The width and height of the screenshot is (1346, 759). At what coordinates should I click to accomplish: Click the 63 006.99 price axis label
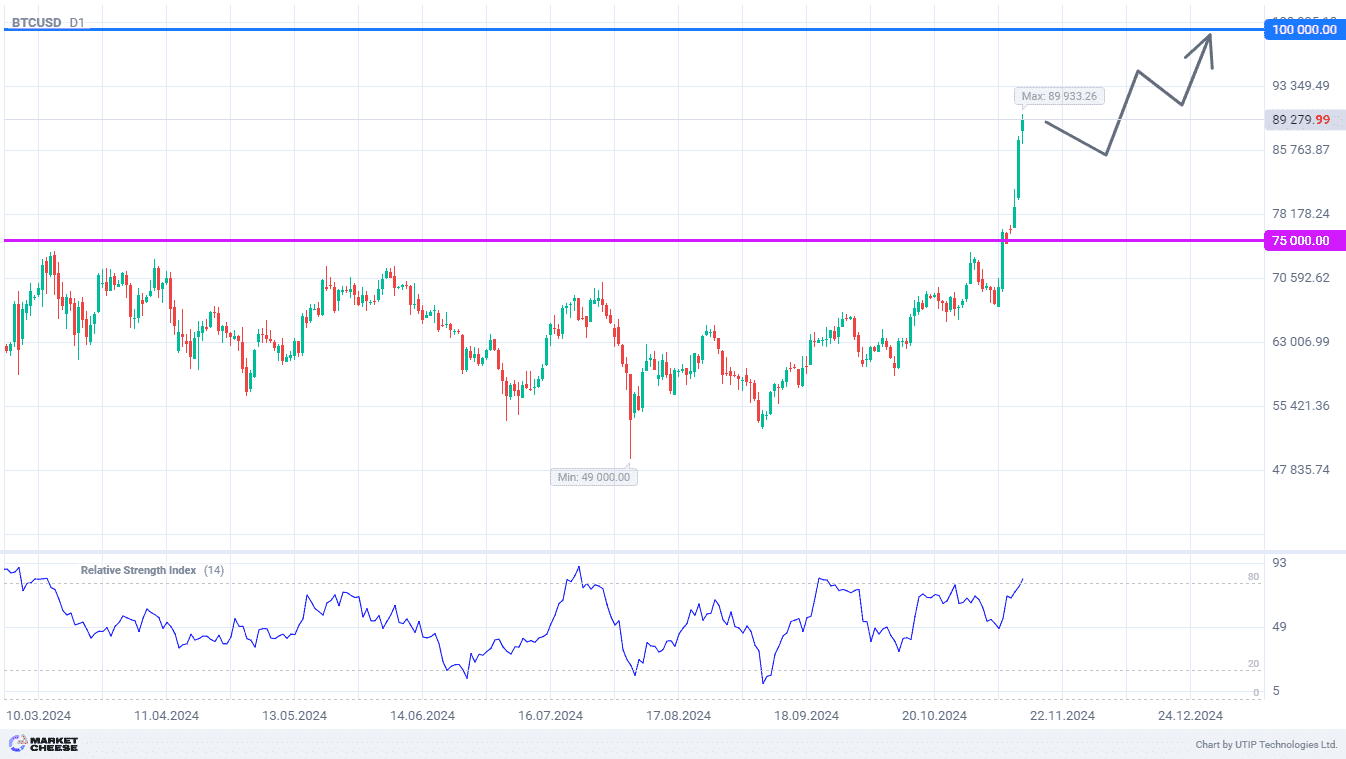(1300, 342)
